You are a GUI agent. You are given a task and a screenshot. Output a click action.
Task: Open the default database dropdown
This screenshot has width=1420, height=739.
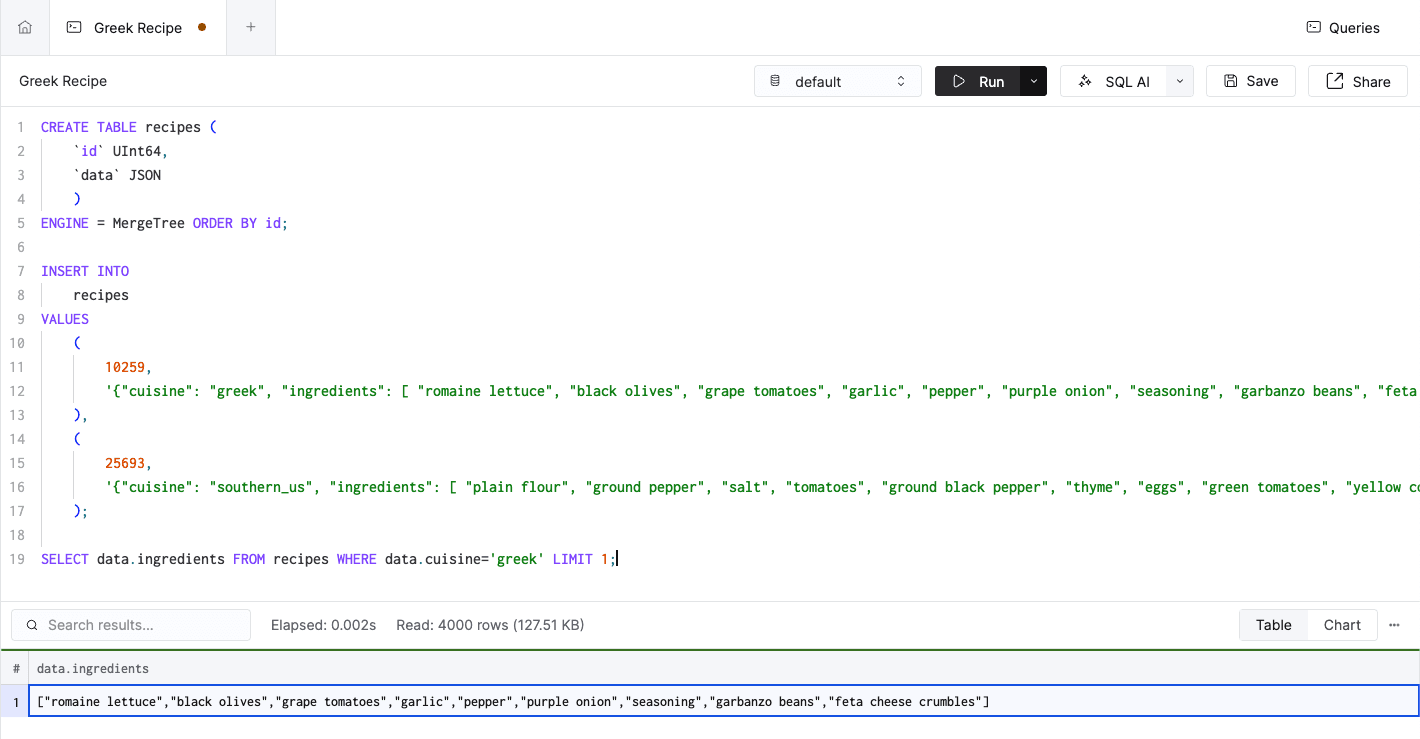point(838,82)
